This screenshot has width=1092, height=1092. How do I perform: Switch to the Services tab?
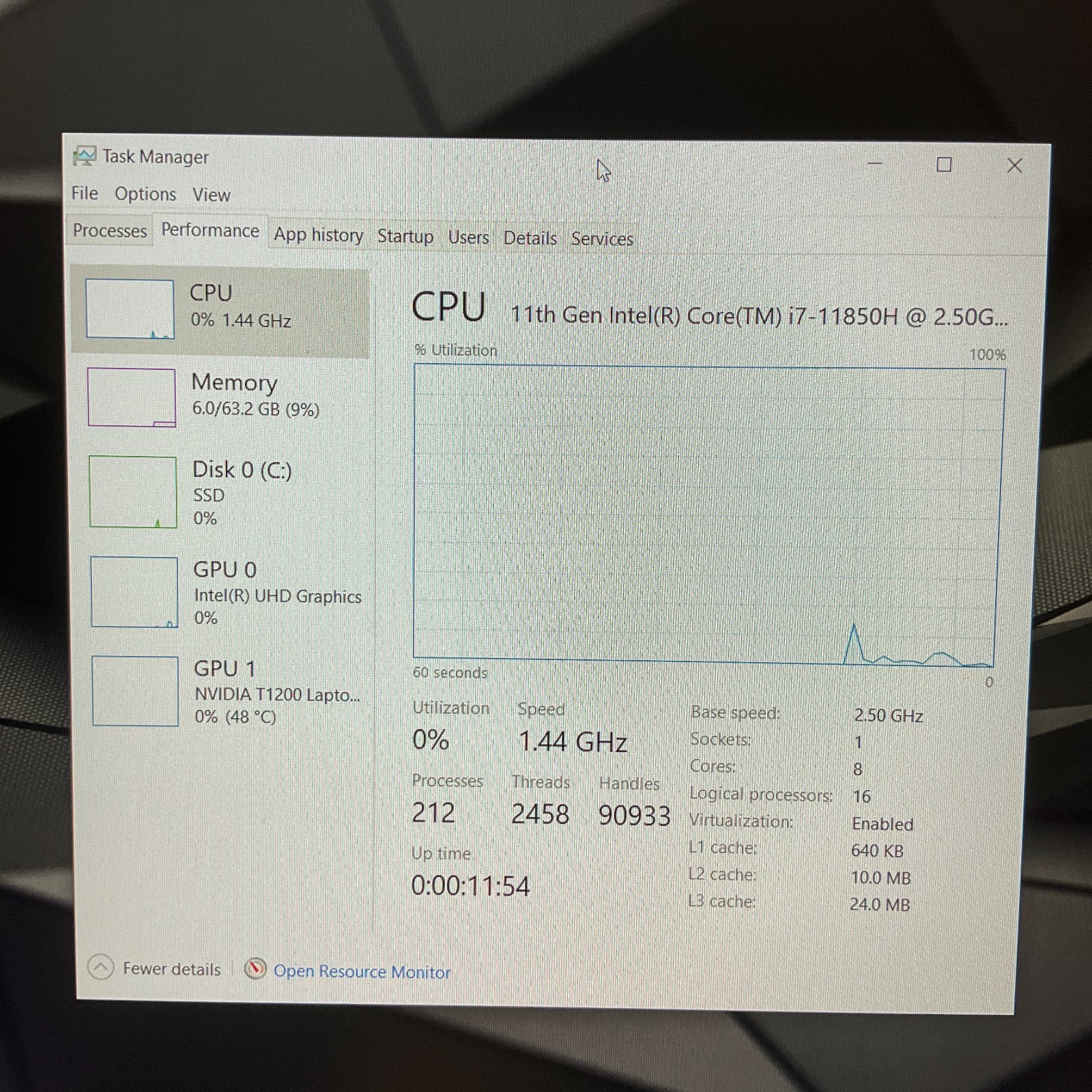(602, 239)
